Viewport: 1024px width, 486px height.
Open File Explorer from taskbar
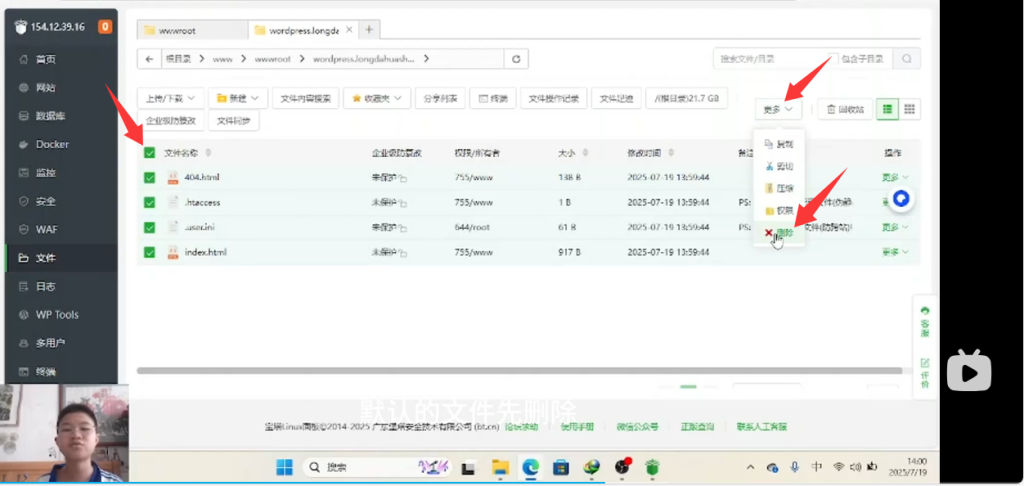click(x=500, y=467)
